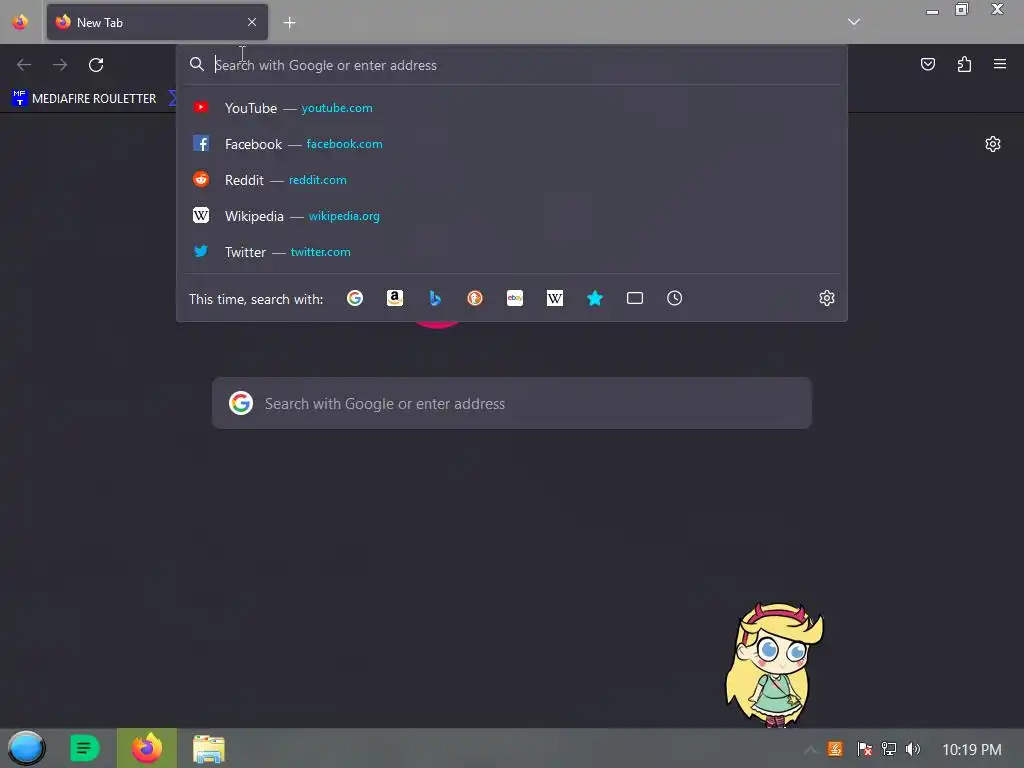Go back one page

tap(24, 65)
